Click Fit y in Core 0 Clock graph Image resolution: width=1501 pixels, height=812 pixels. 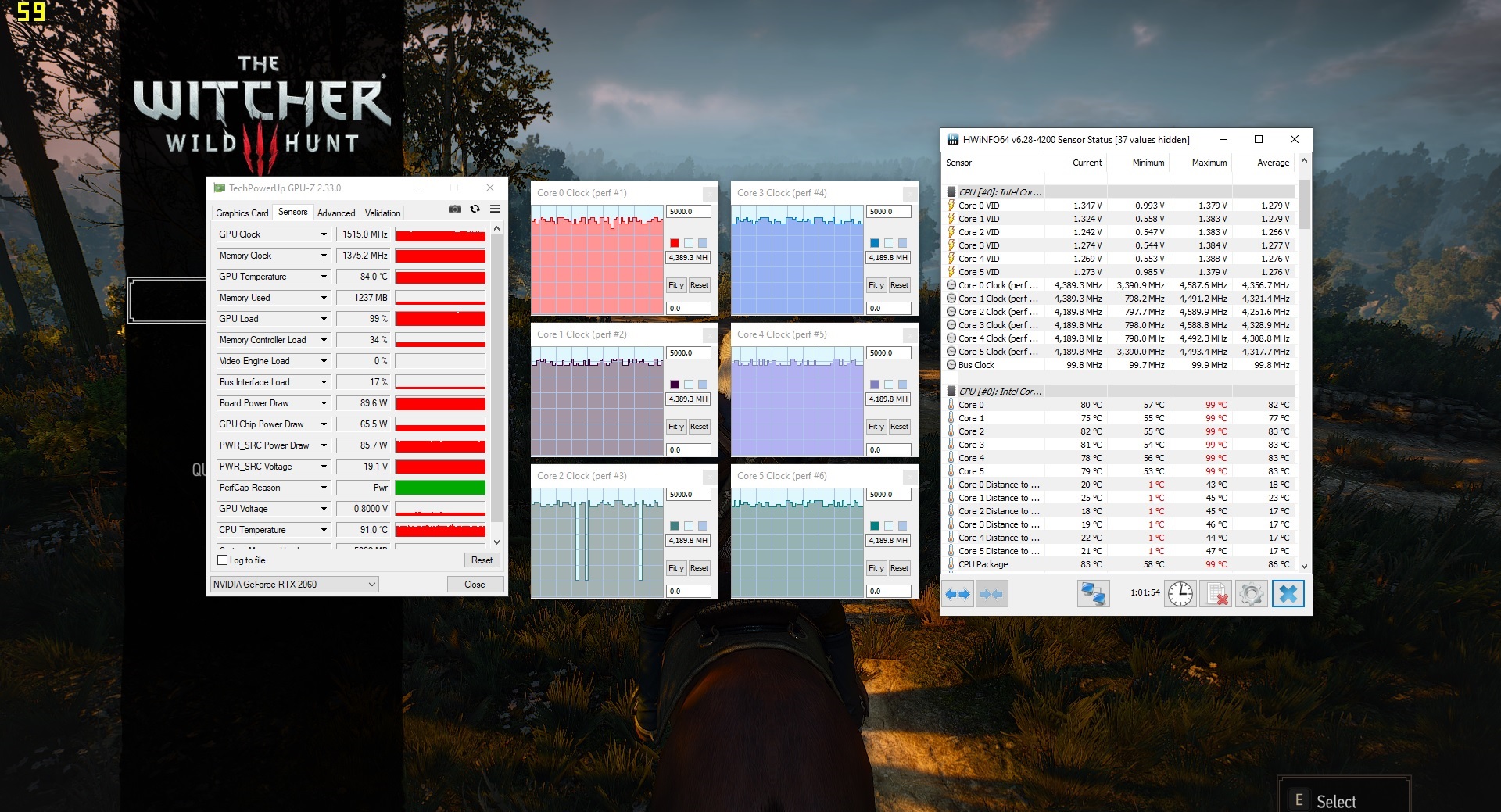pos(676,285)
